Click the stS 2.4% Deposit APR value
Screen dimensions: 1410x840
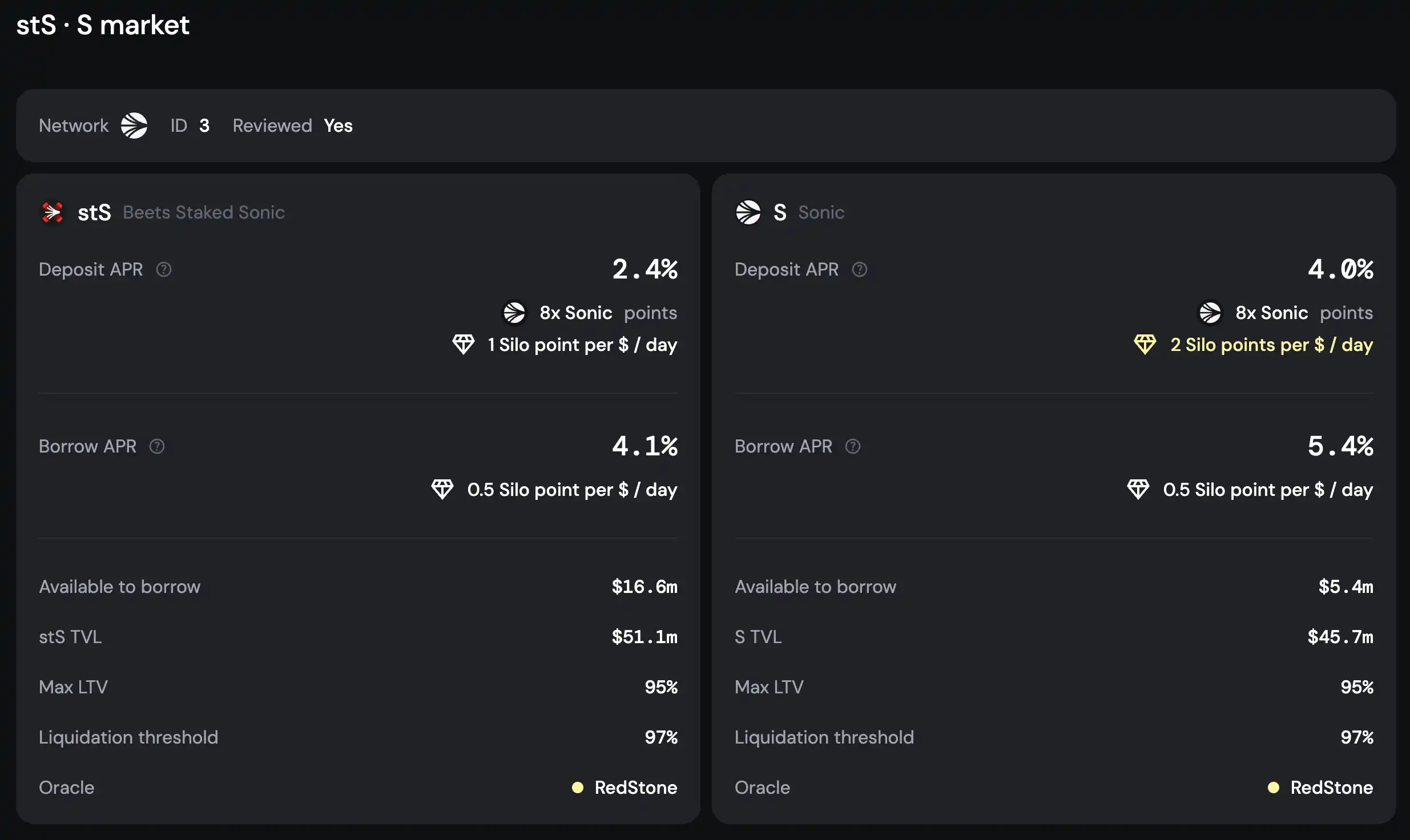[644, 269]
